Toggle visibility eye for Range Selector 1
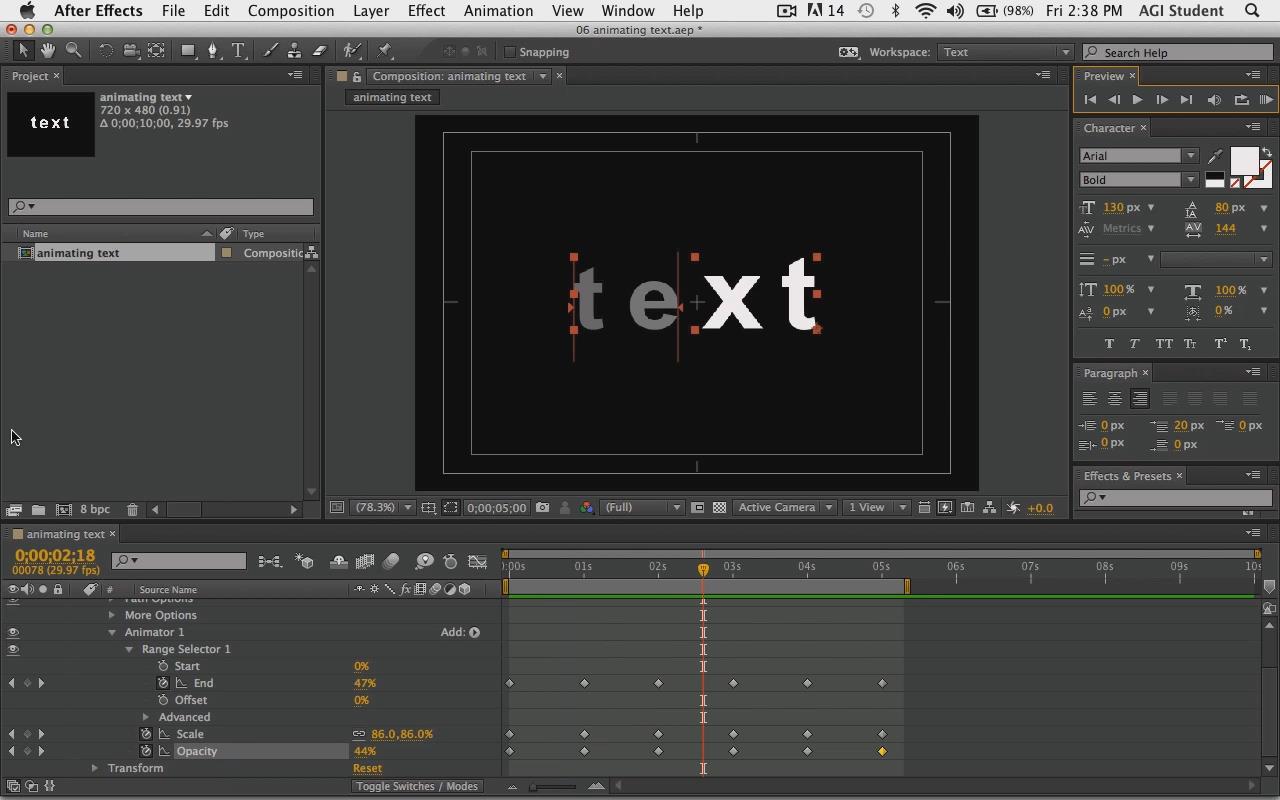This screenshot has height=800, width=1280. pyautogui.click(x=13, y=649)
